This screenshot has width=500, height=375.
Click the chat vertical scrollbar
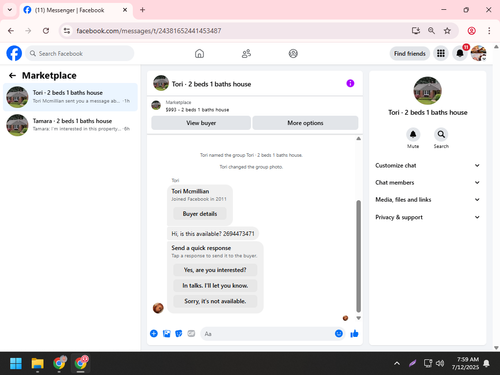tap(358, 256)
